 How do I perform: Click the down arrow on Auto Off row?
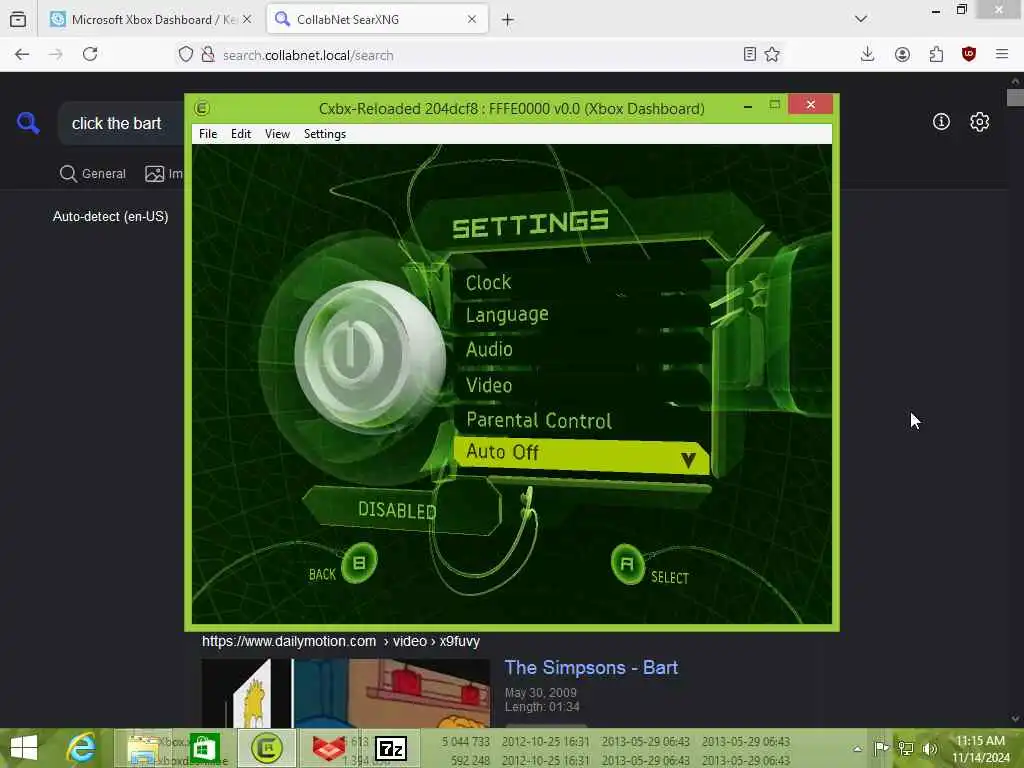(x=688, y=460)
